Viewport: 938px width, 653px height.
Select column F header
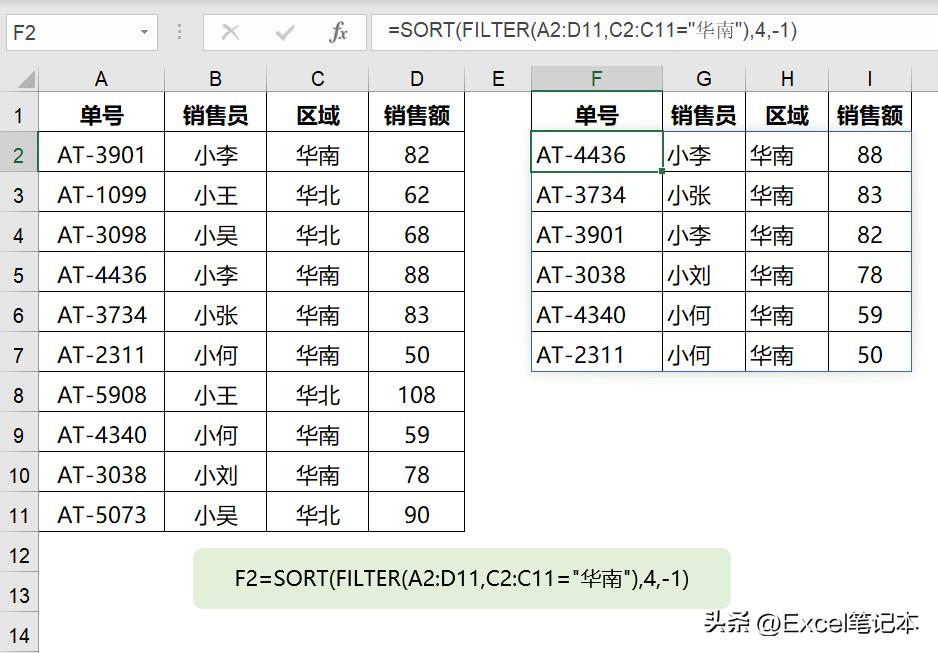point(596,76)
